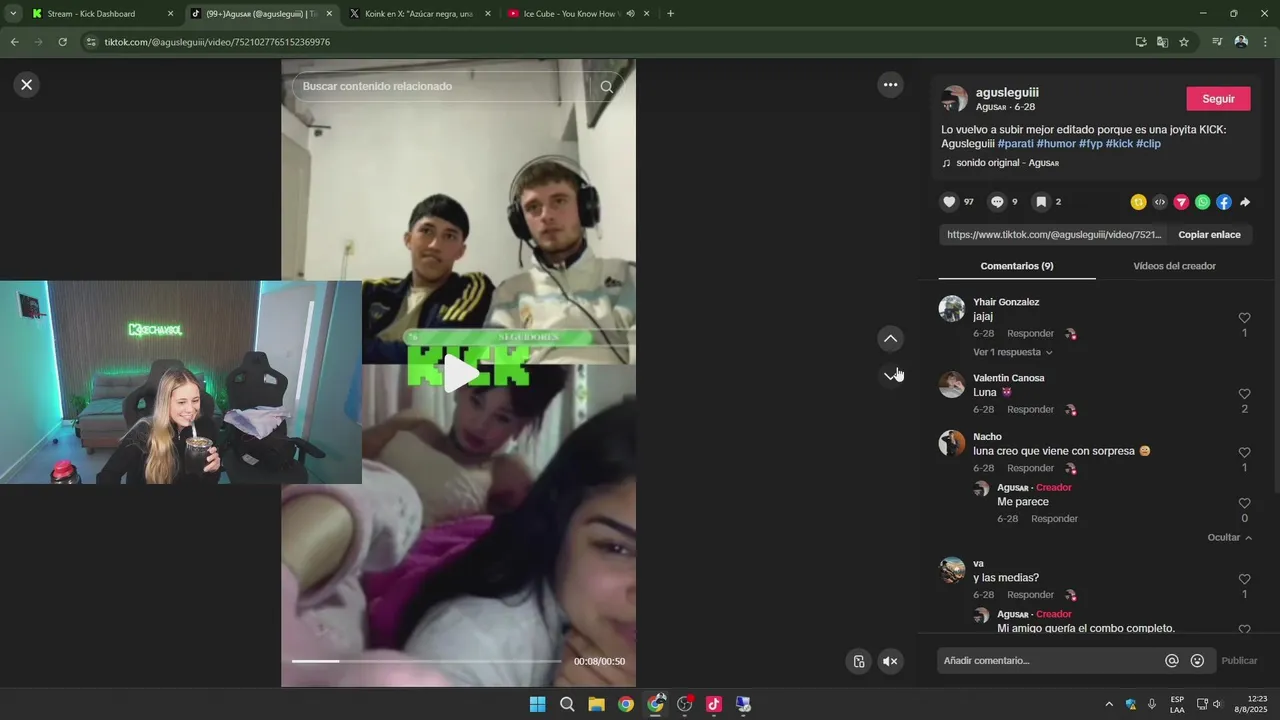The image size is (1280, 720).
Task: Reload the page
Action: [62, 42]
